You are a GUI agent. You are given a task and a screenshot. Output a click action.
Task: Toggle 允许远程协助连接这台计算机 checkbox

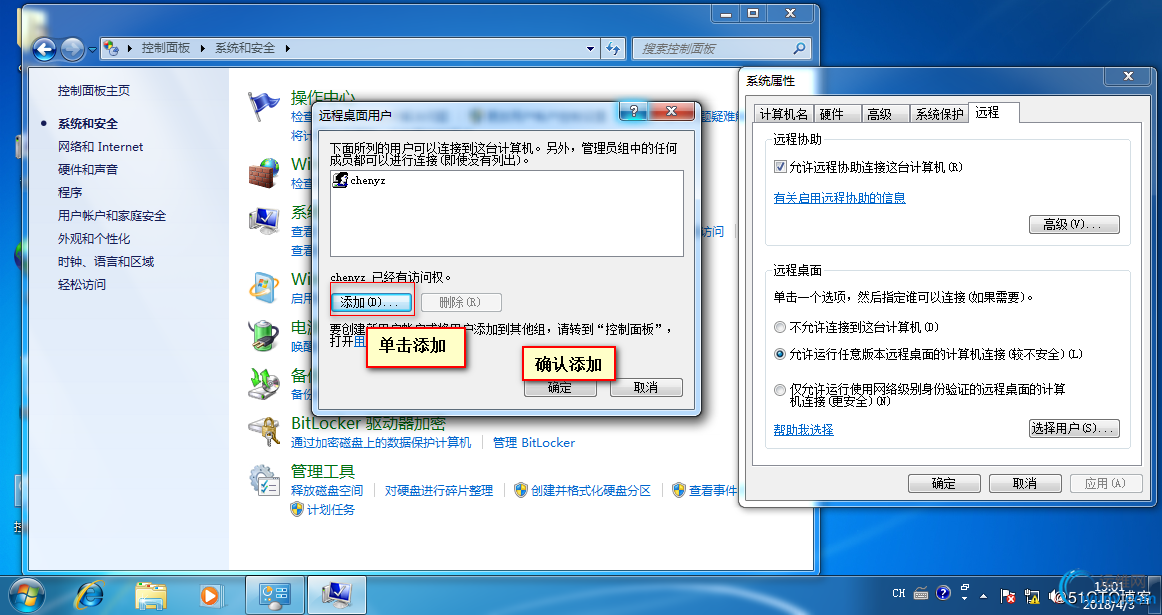780,167
